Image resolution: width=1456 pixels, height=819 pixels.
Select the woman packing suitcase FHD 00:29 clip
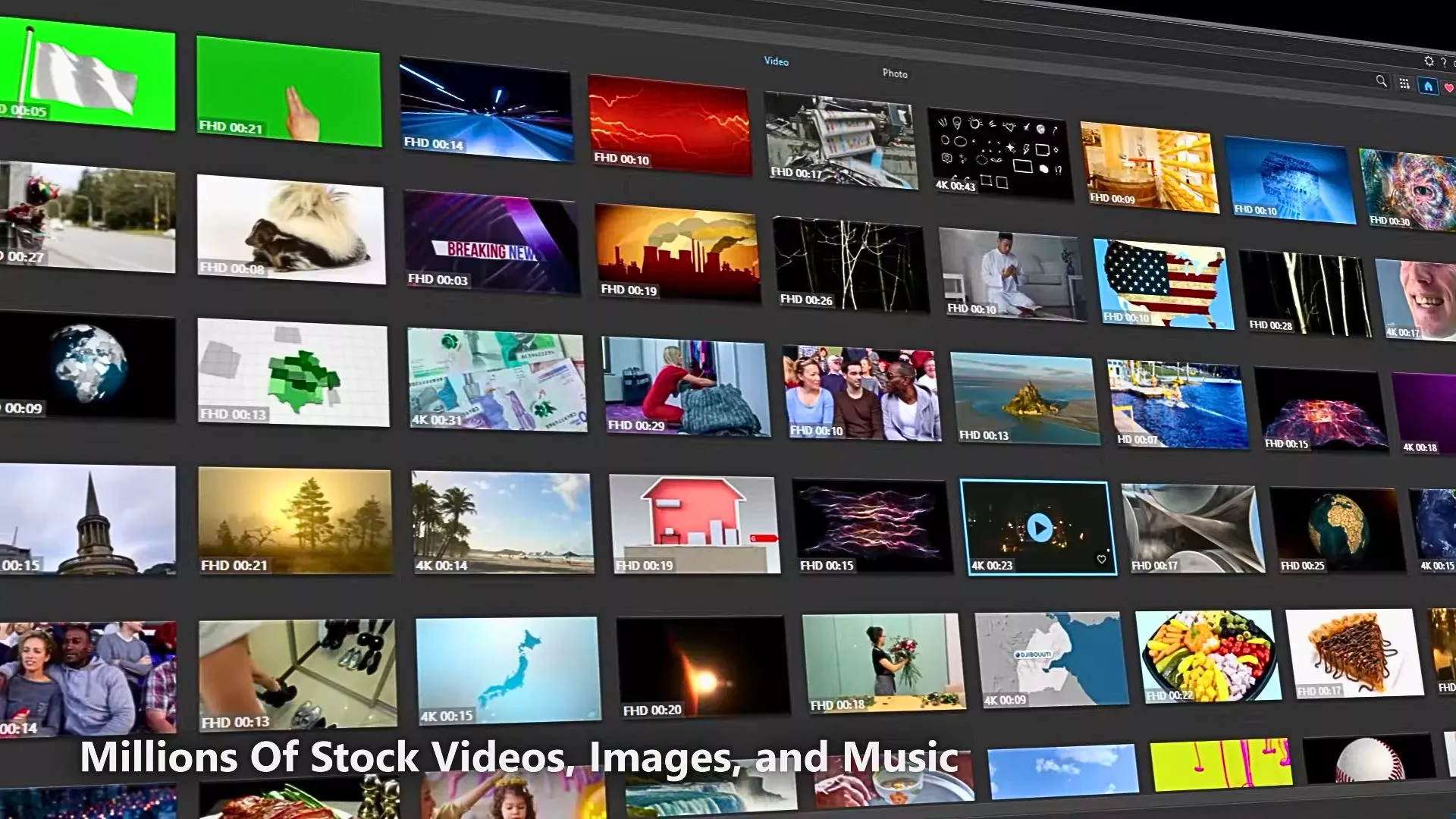coord(686,387)
